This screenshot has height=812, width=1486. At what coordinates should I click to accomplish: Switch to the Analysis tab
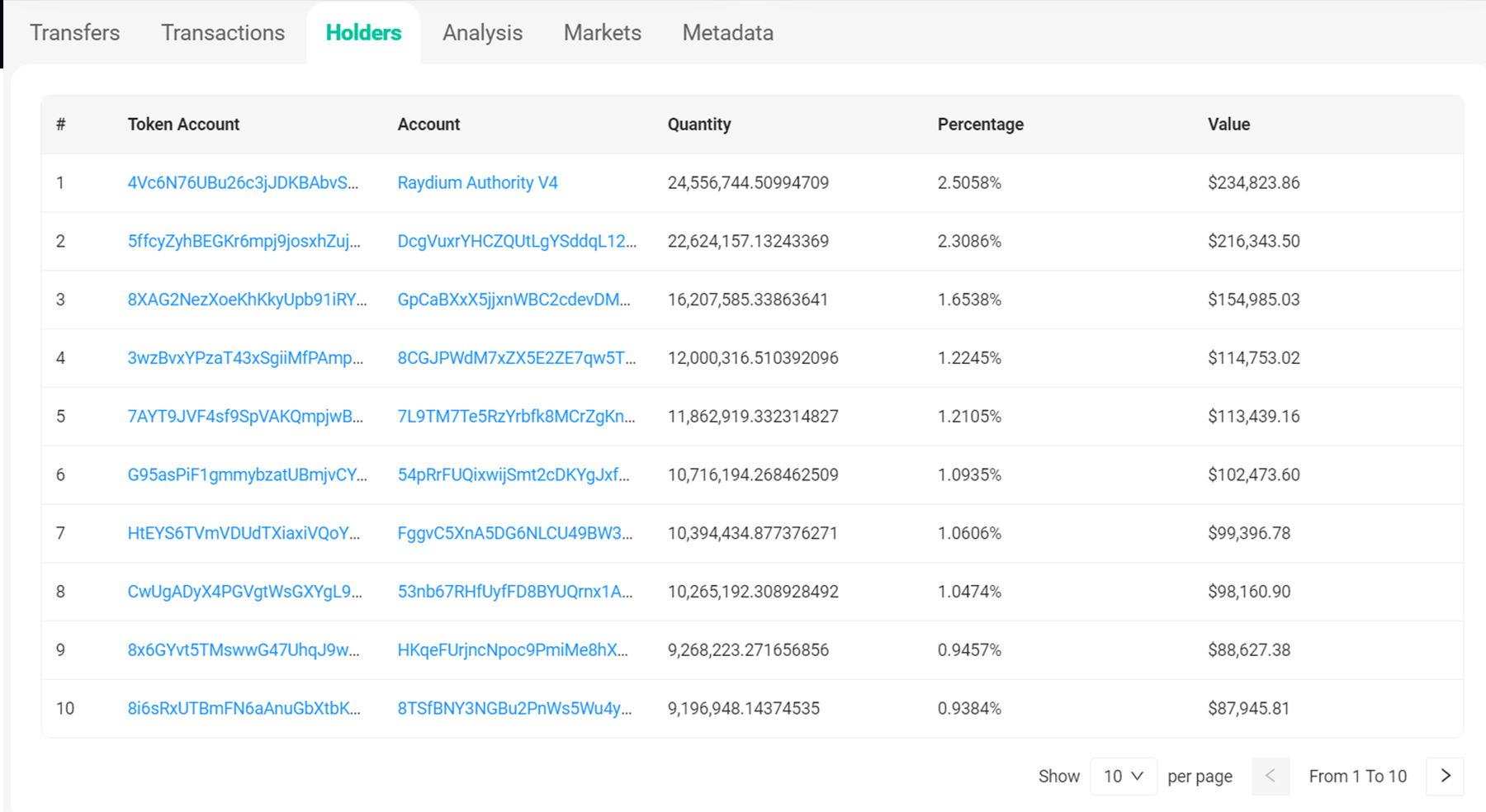pos(482,33)
